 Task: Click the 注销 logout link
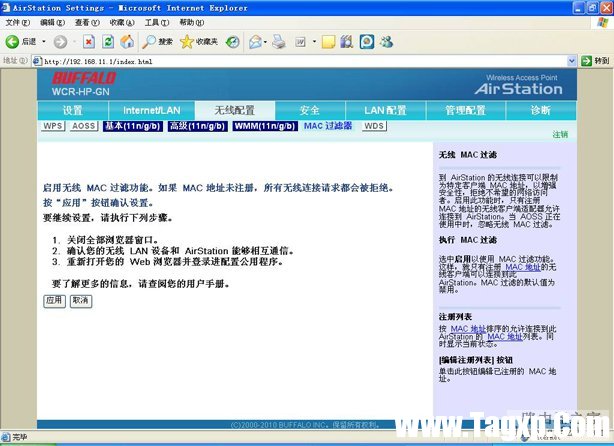pos(560,134)
